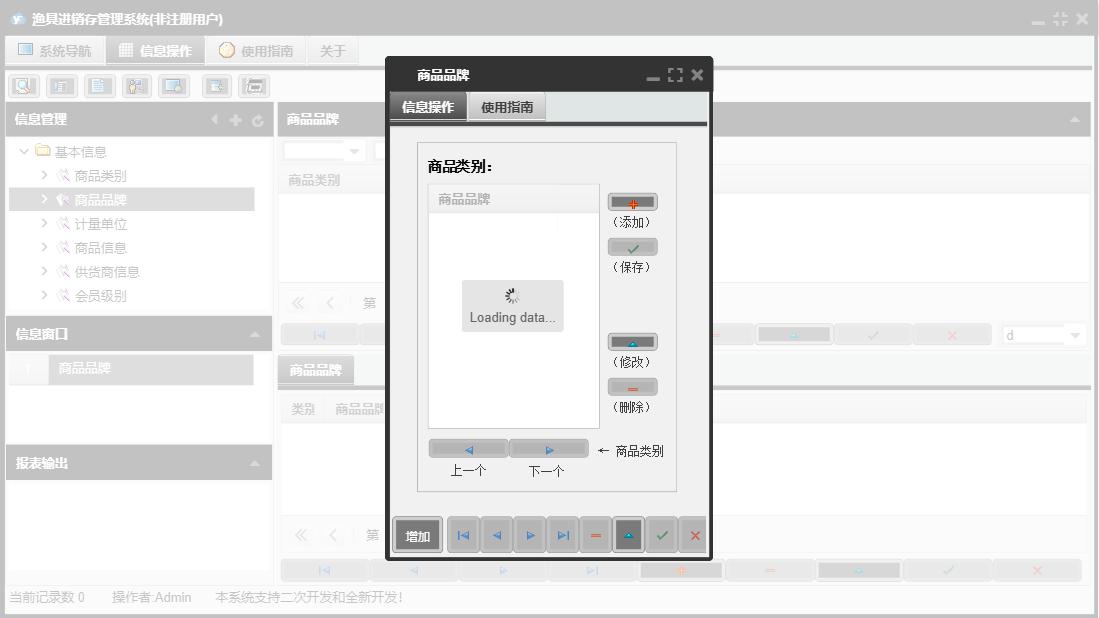This screenshot has width=1099, height=618.
Task: Expand the 商品信息 tree node
Action: [x=44, y=247]
